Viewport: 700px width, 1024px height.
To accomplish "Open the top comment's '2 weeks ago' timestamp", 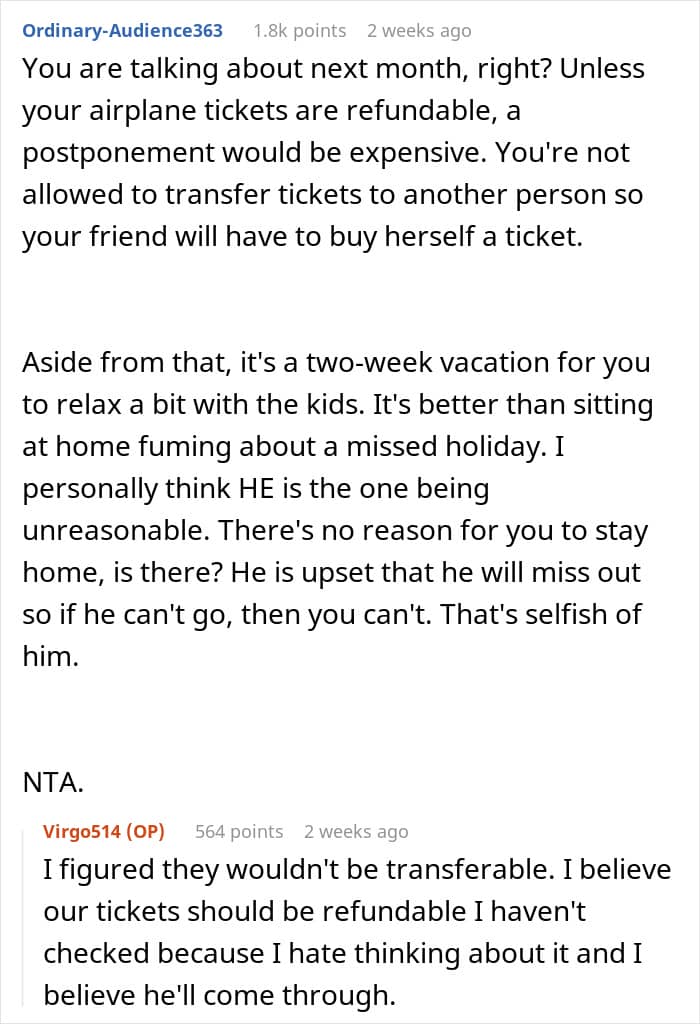I will click(418, 31).
